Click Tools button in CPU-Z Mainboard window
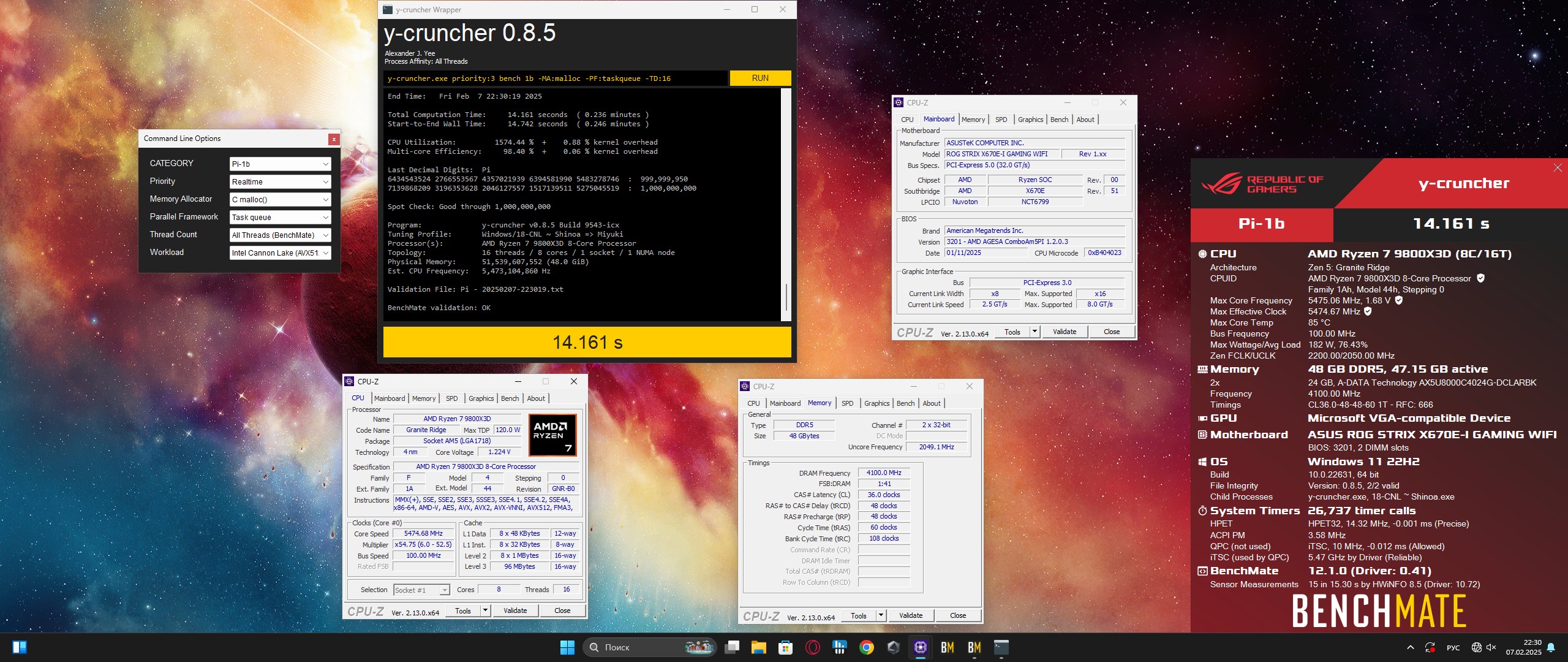The height and width of the screenshot is (662, 1568). click(x=1012, y=332)
